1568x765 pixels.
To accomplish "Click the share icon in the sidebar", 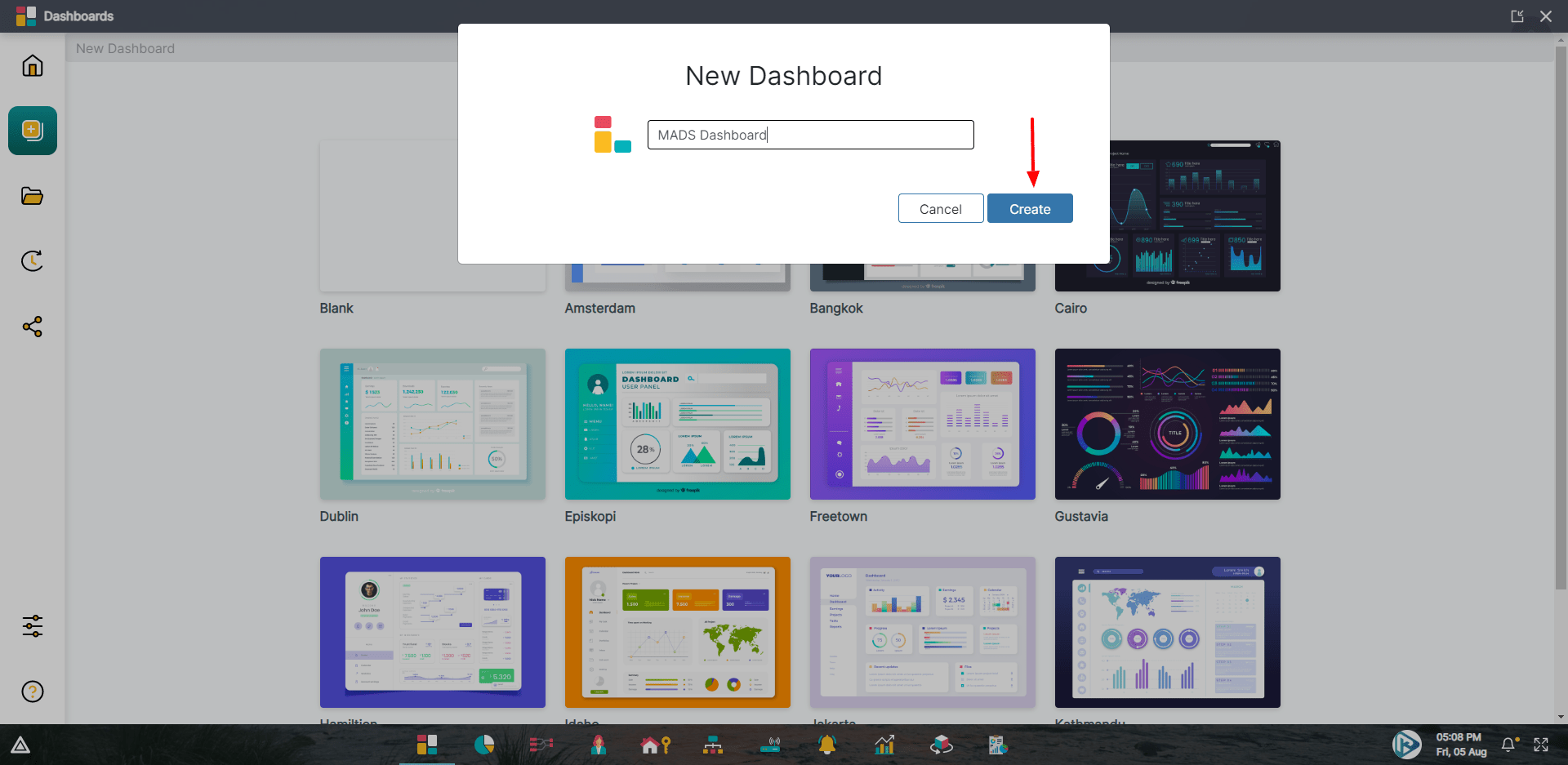I will point(32,327).
